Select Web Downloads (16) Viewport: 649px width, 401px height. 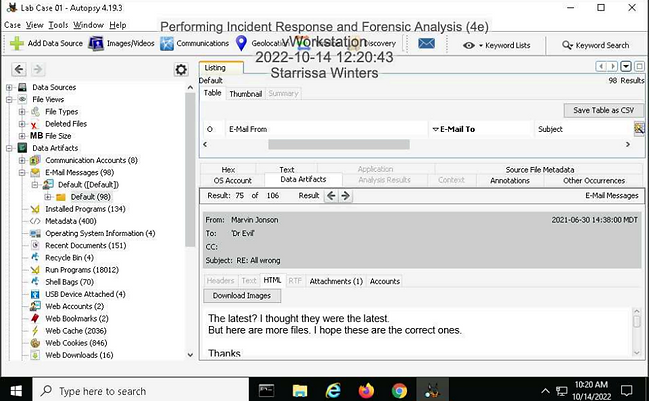pyautogui.click(x=79, y=355)
